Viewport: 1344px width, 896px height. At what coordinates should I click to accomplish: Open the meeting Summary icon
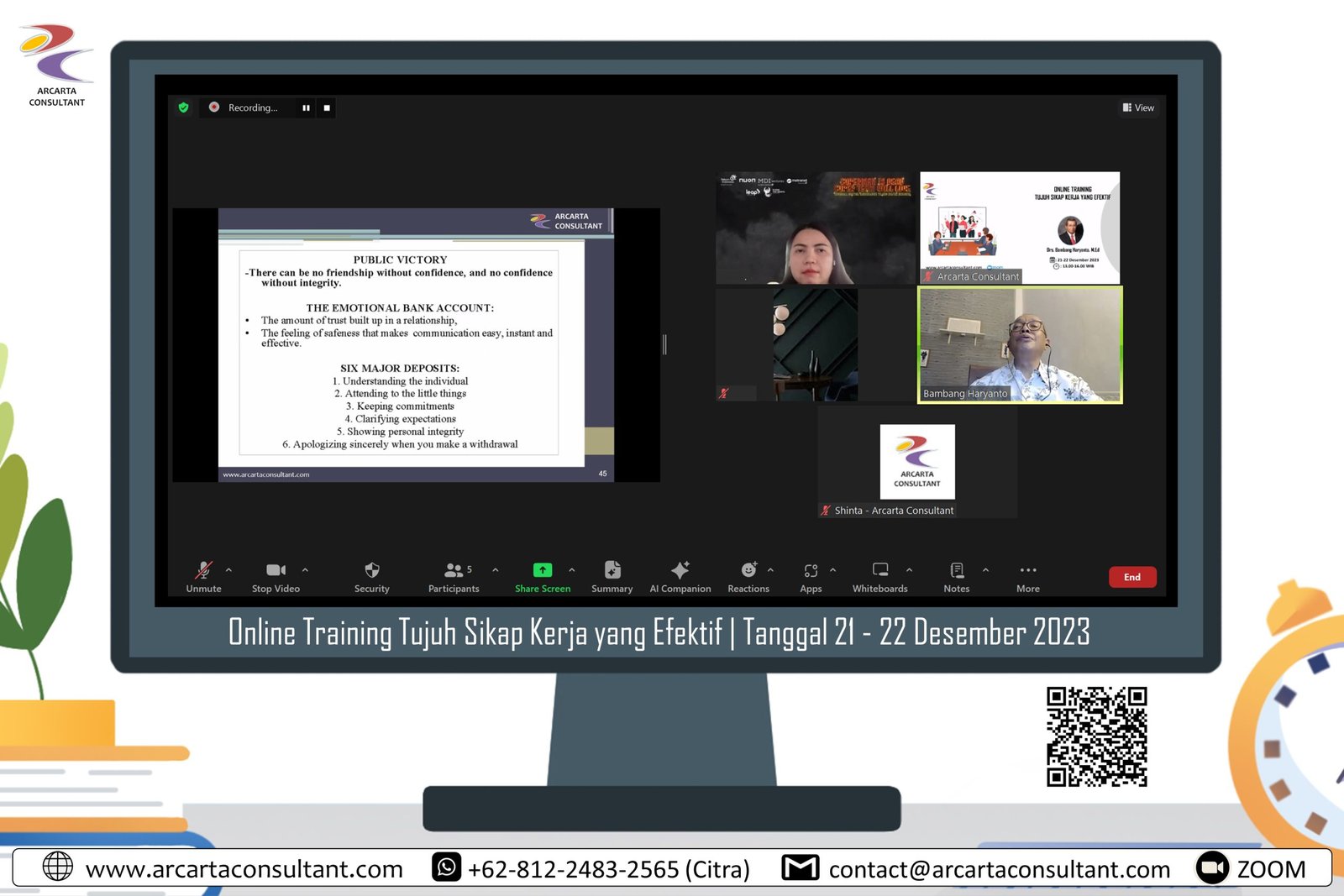pos(612,571)
